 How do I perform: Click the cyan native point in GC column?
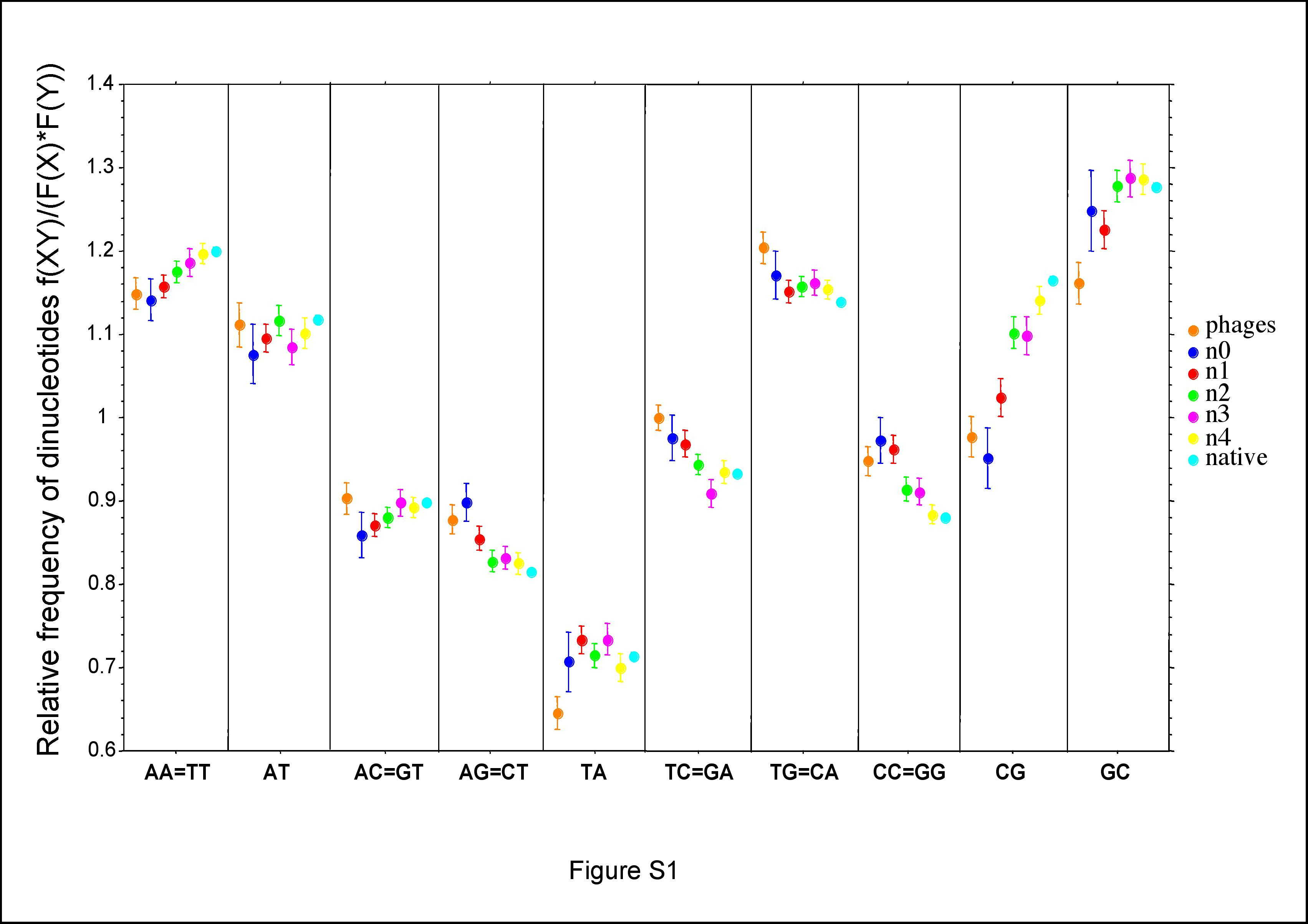click(x=1156, y=187)
